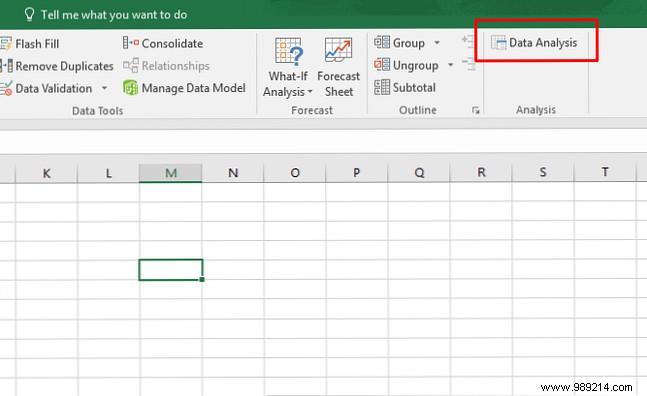Click the Data Analysis button

coord(534,42)
